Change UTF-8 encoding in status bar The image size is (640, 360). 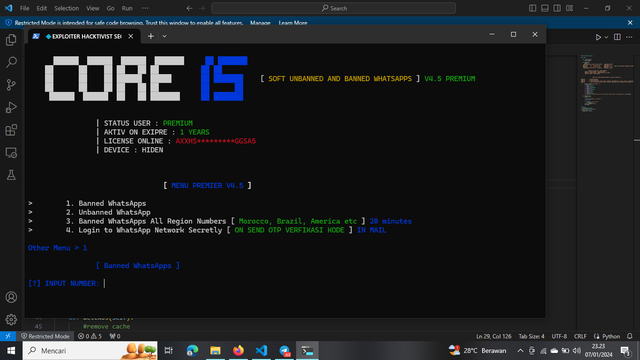click(x=559, y=336)
